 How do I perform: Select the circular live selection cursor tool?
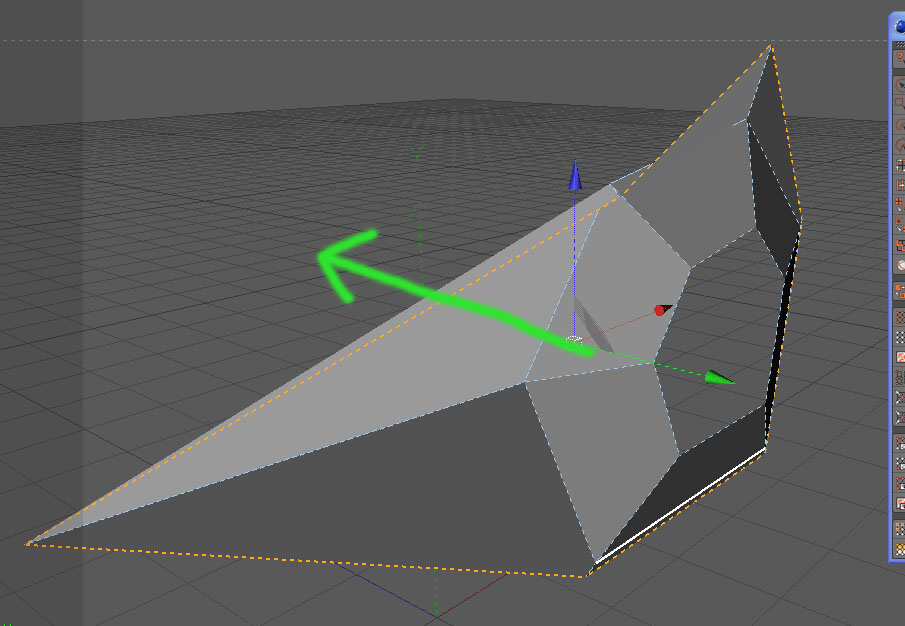[900, 85]
